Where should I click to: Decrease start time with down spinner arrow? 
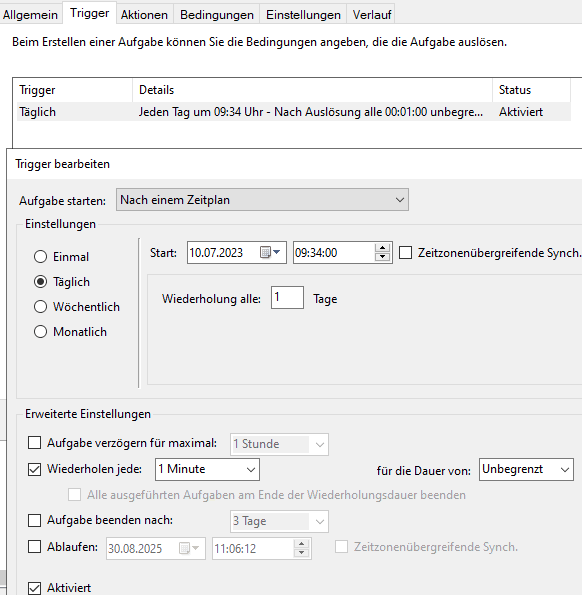(382, 257)
